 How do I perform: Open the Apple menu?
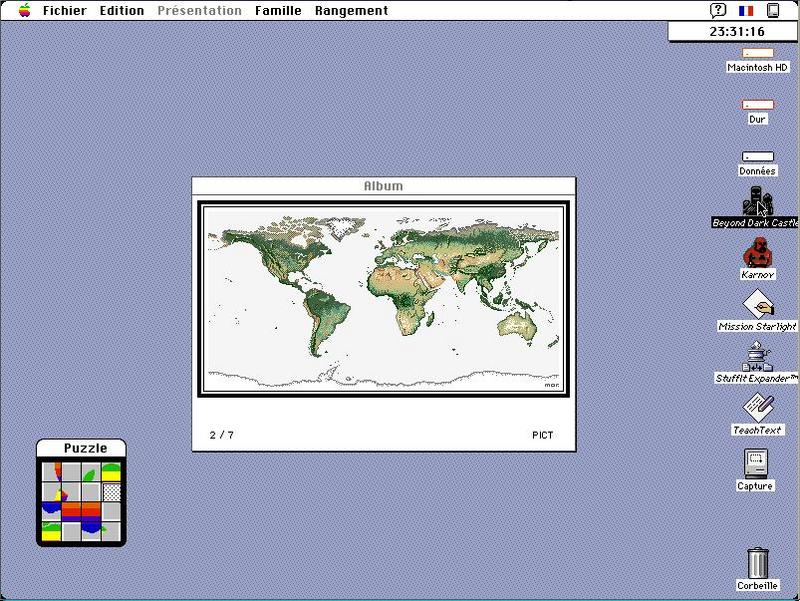pyautogui.click(x=24, y=10)
